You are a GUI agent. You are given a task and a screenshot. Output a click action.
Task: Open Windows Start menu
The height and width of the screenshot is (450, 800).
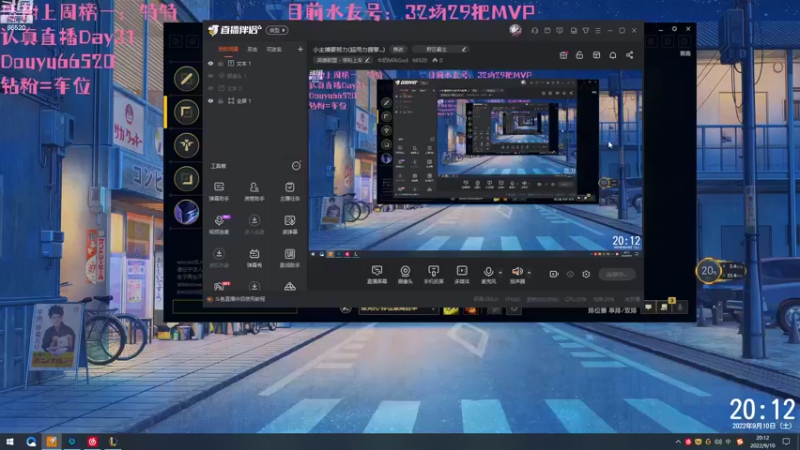9,441
